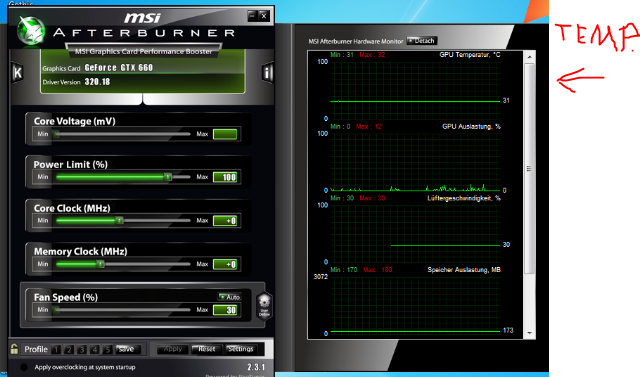
Task: Select profile slot 3
Action: pyautogui.click(x=82, y=350)
